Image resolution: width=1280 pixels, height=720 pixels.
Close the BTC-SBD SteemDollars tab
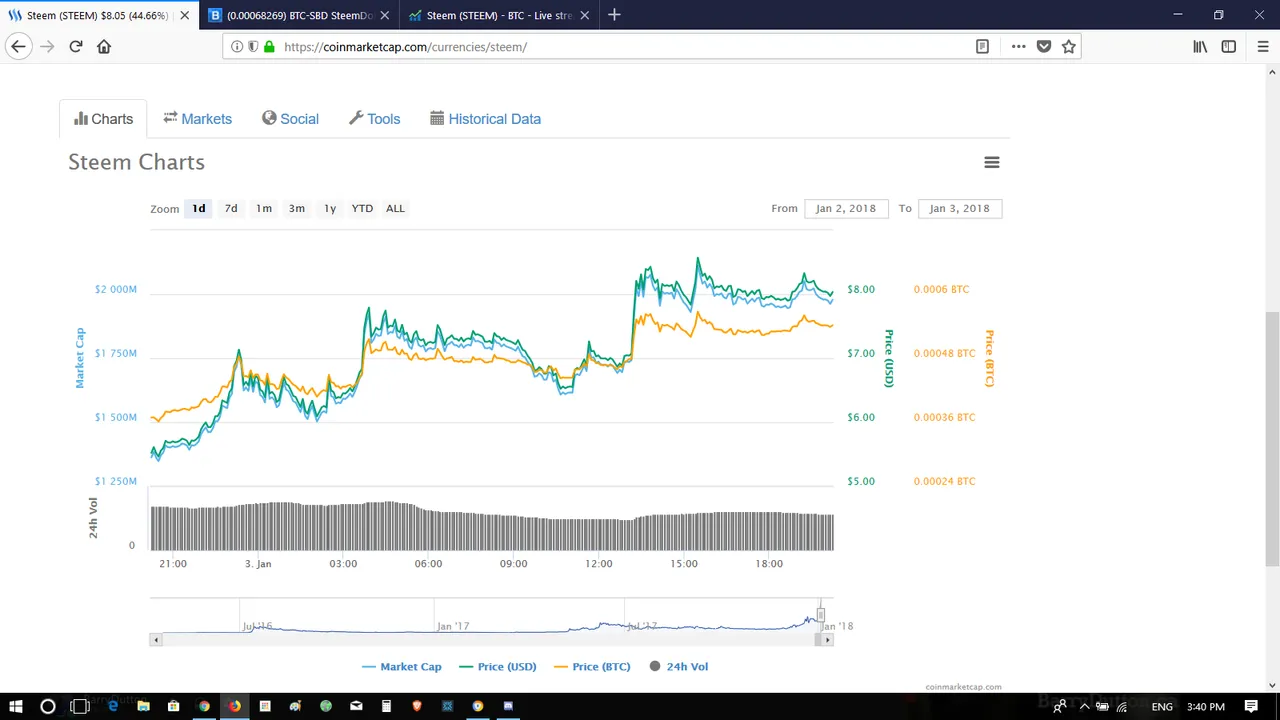(x=385, y=15)
